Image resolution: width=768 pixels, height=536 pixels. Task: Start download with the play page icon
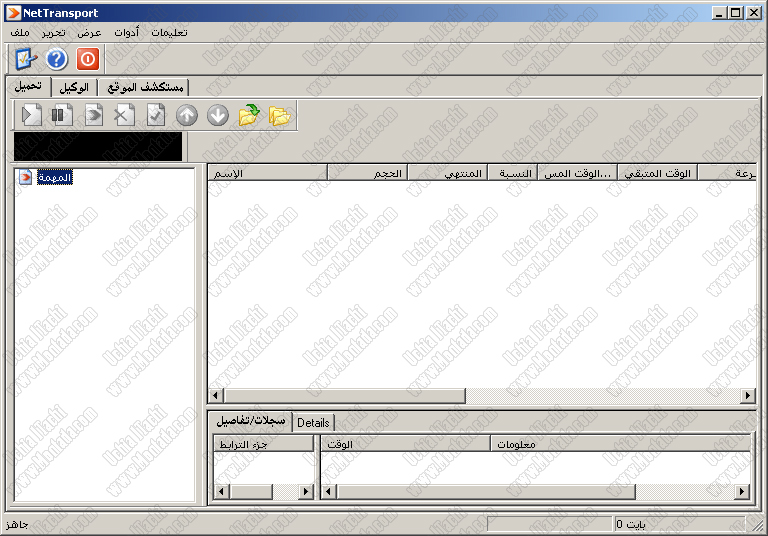[31, 115]
